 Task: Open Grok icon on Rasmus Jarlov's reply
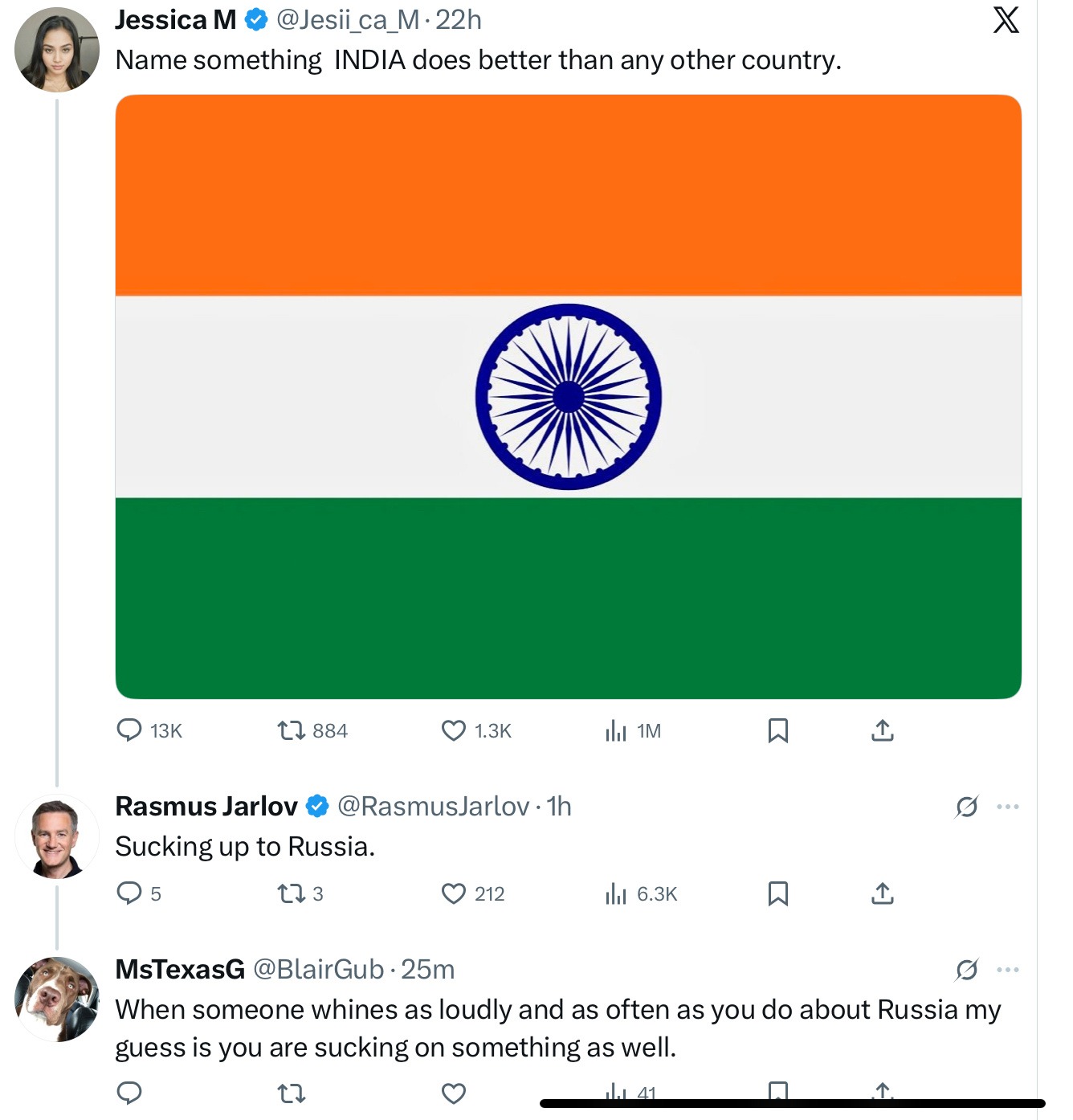tap(967, 807)
